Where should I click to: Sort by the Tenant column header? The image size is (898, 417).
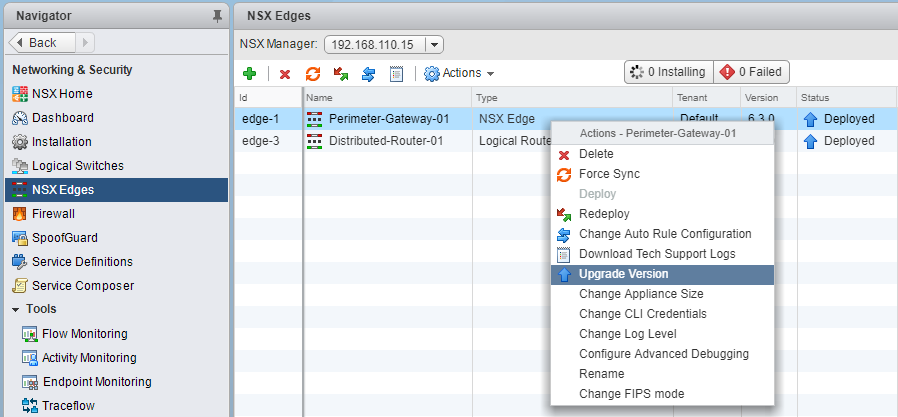coord(706,98)
